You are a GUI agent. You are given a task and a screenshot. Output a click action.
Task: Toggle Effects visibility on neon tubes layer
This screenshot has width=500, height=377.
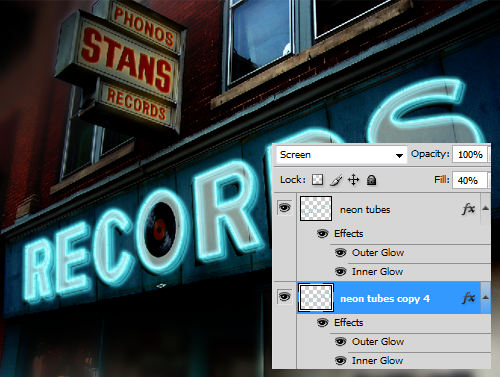322,234
